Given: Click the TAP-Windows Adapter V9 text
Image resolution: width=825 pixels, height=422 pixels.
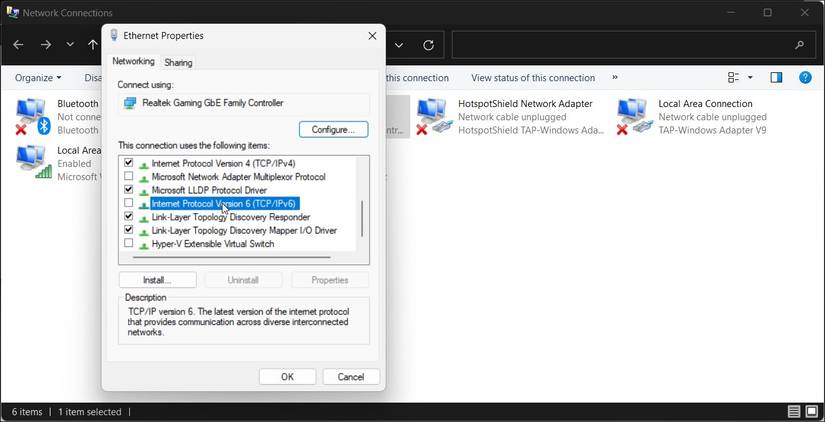Looking at the screenshot, I should point(712,130).
